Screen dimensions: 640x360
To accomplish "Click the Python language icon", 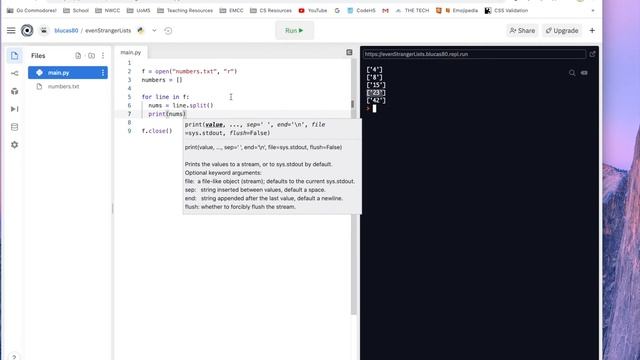I will tap(141, 30).
